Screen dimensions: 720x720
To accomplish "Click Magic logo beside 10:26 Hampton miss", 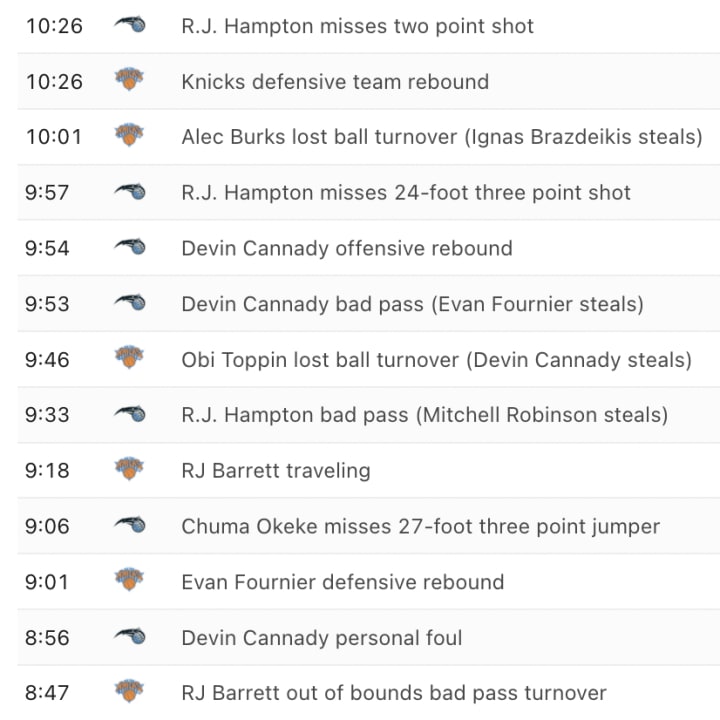I will 129,24.
